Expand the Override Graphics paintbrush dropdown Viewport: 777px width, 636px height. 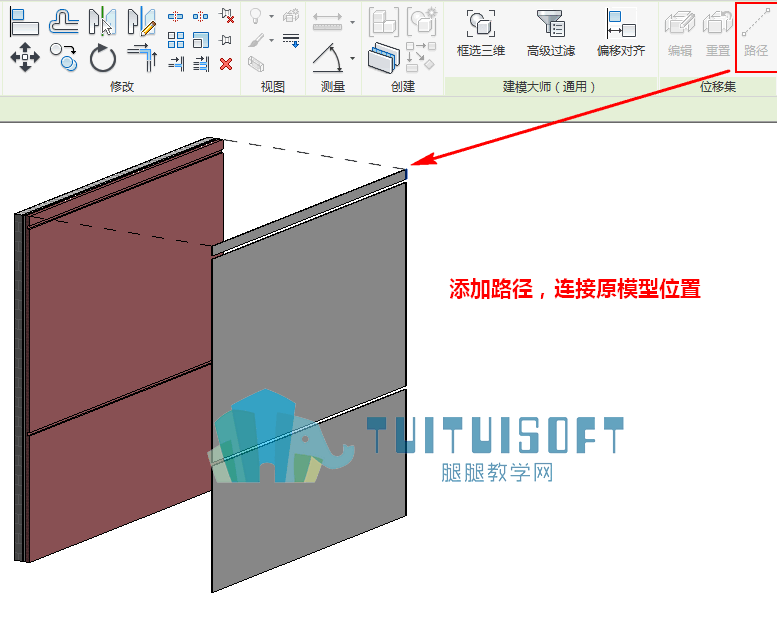coord(272,40)
